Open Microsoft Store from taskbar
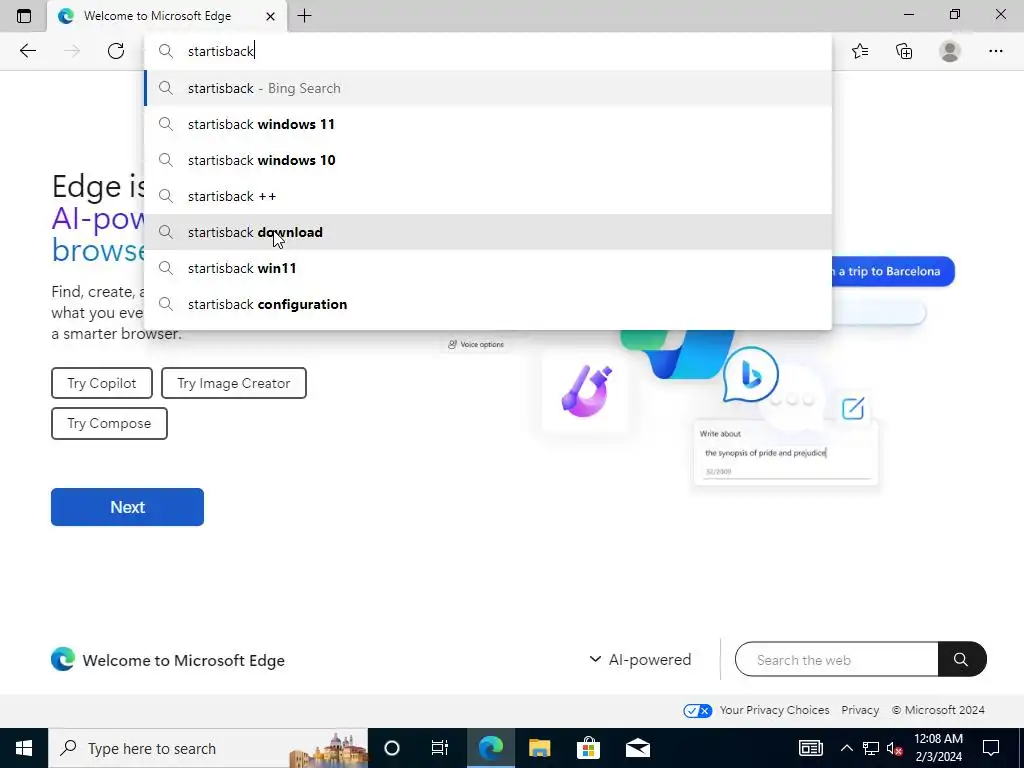Viewport: 1024px width, 768px height. coord(588,748)
